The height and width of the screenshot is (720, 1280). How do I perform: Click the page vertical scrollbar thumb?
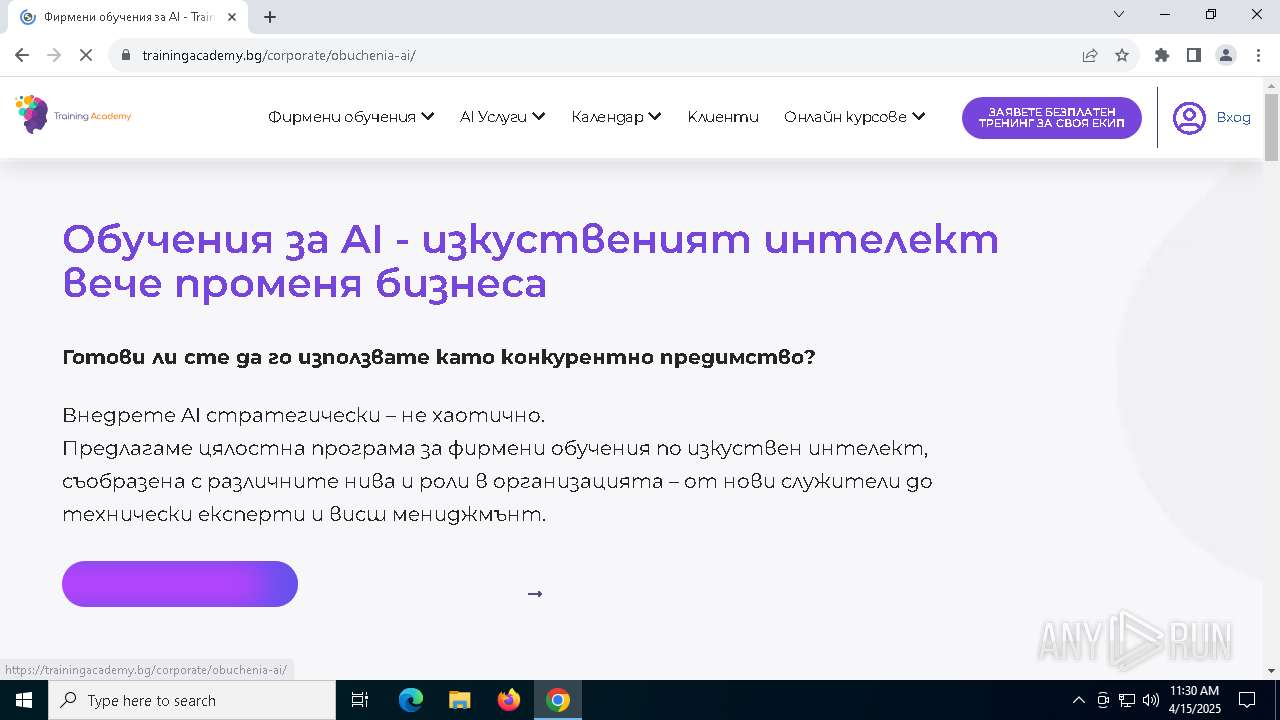tap(1271, 126)
